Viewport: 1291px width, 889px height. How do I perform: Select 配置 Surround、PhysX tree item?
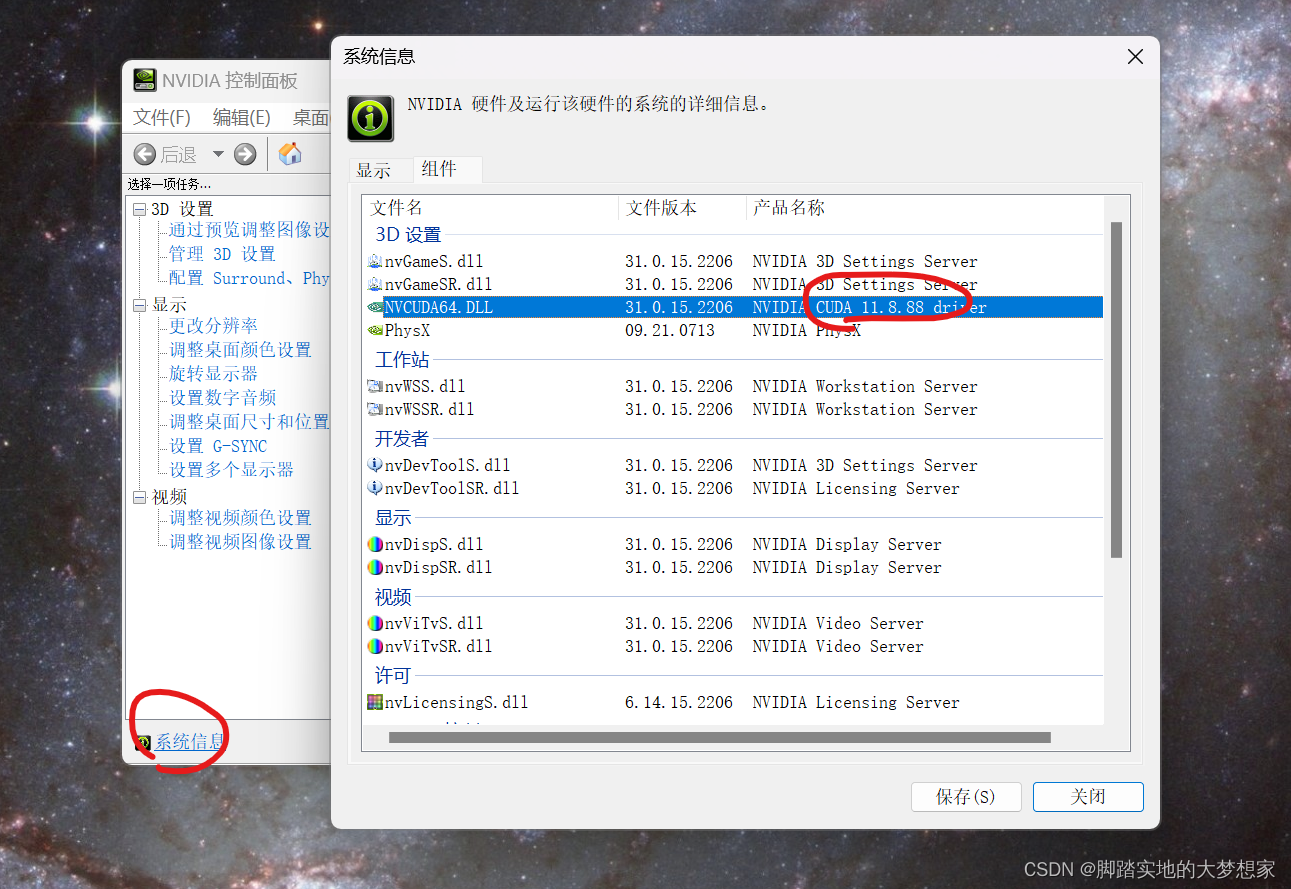click(x=249, y=278)
